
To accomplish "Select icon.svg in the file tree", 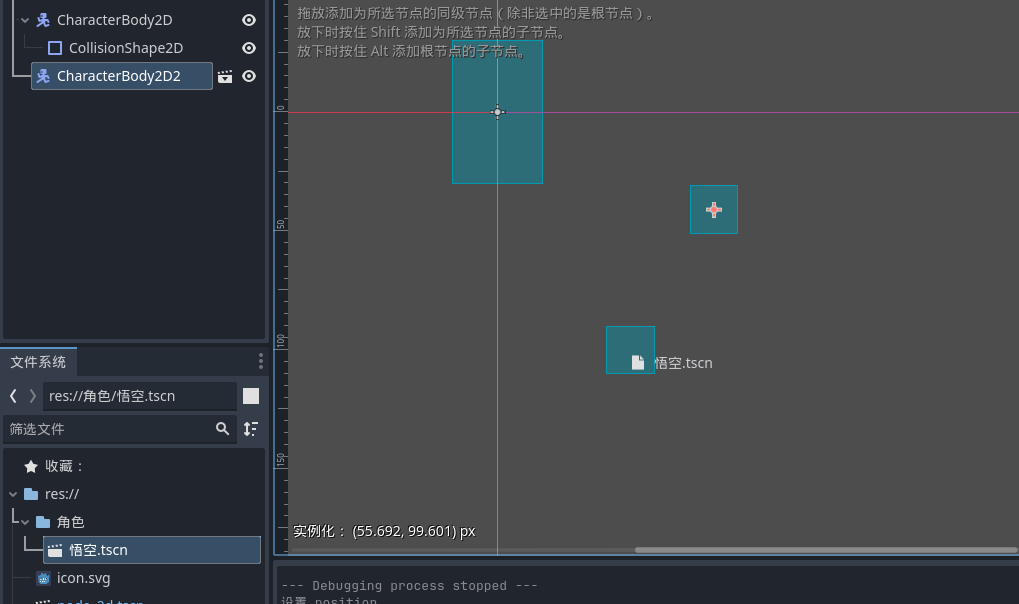I will point(83,578).
